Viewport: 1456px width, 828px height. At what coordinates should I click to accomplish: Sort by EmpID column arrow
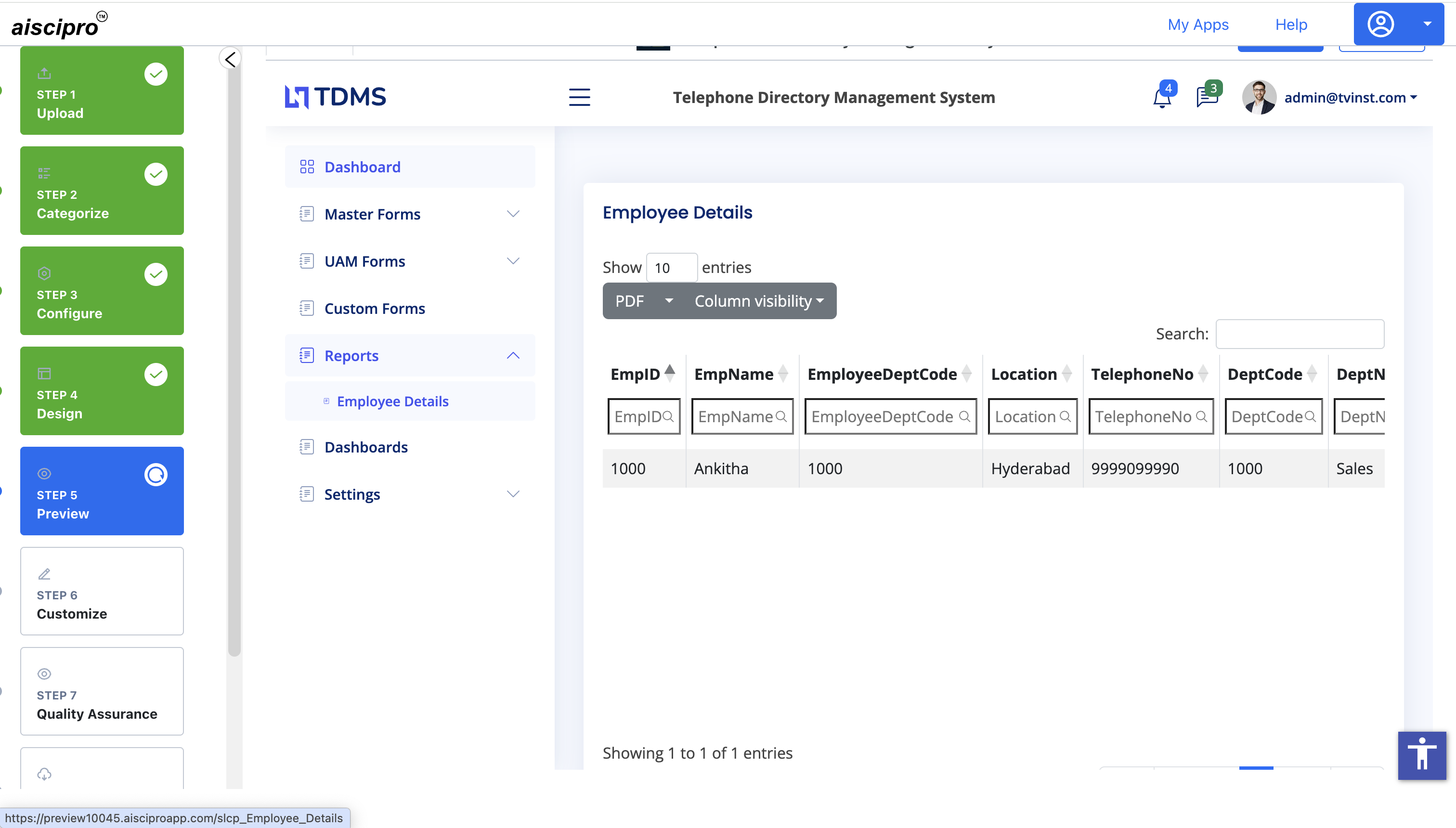pos(670,374)
